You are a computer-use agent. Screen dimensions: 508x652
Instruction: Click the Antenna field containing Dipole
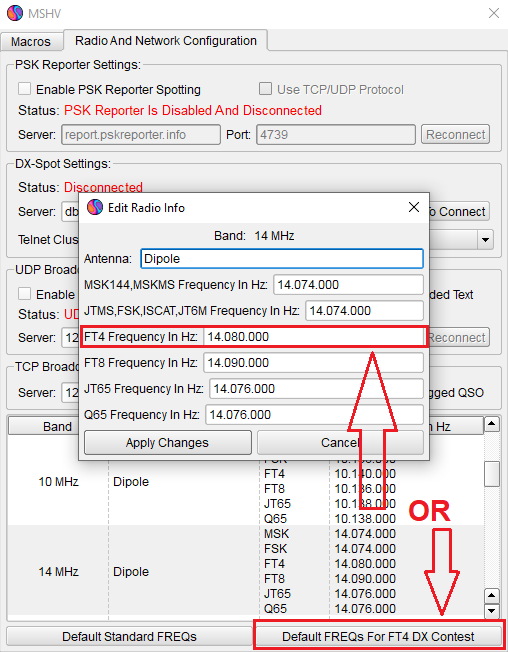(282, 259)
